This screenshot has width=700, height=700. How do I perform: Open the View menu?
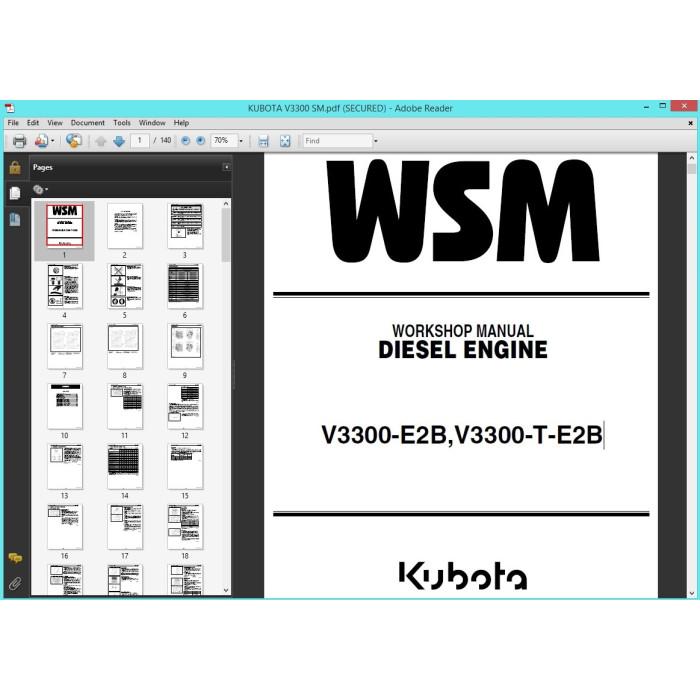point(55,123)
